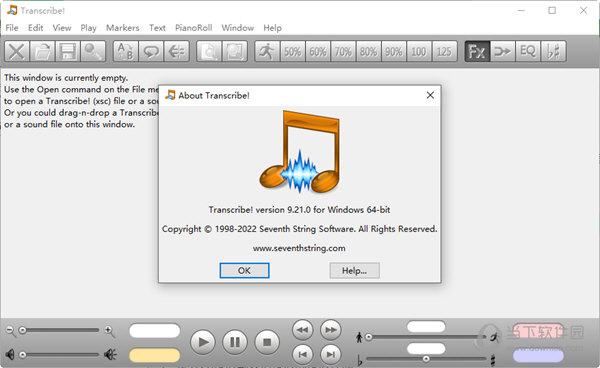This screenshot has height=368, width=600.
Task: Click the Fast forward double-arrow button
Action: (x=331, y=330)
